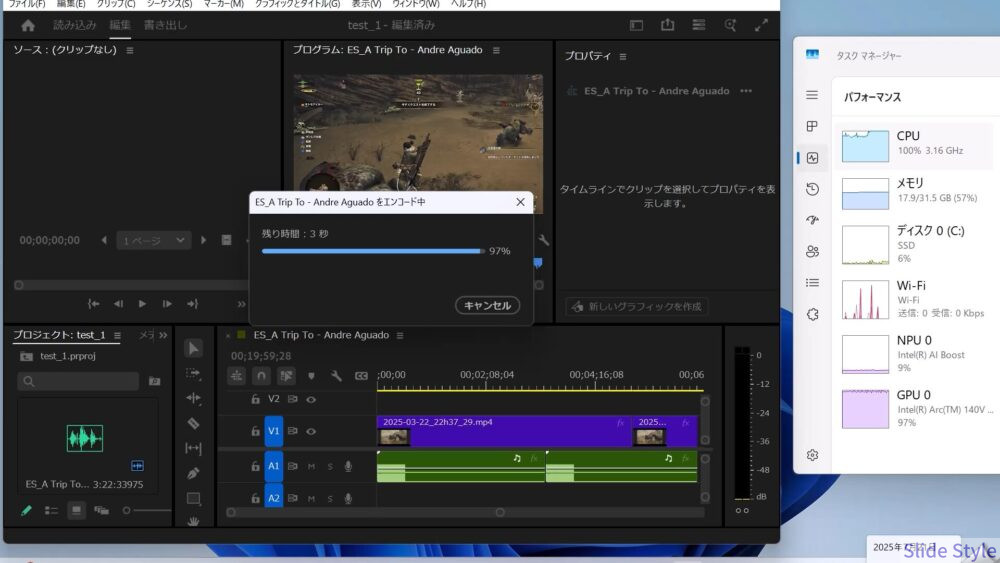
Task: Open timeline wrench settings
Action: [336, 376]
